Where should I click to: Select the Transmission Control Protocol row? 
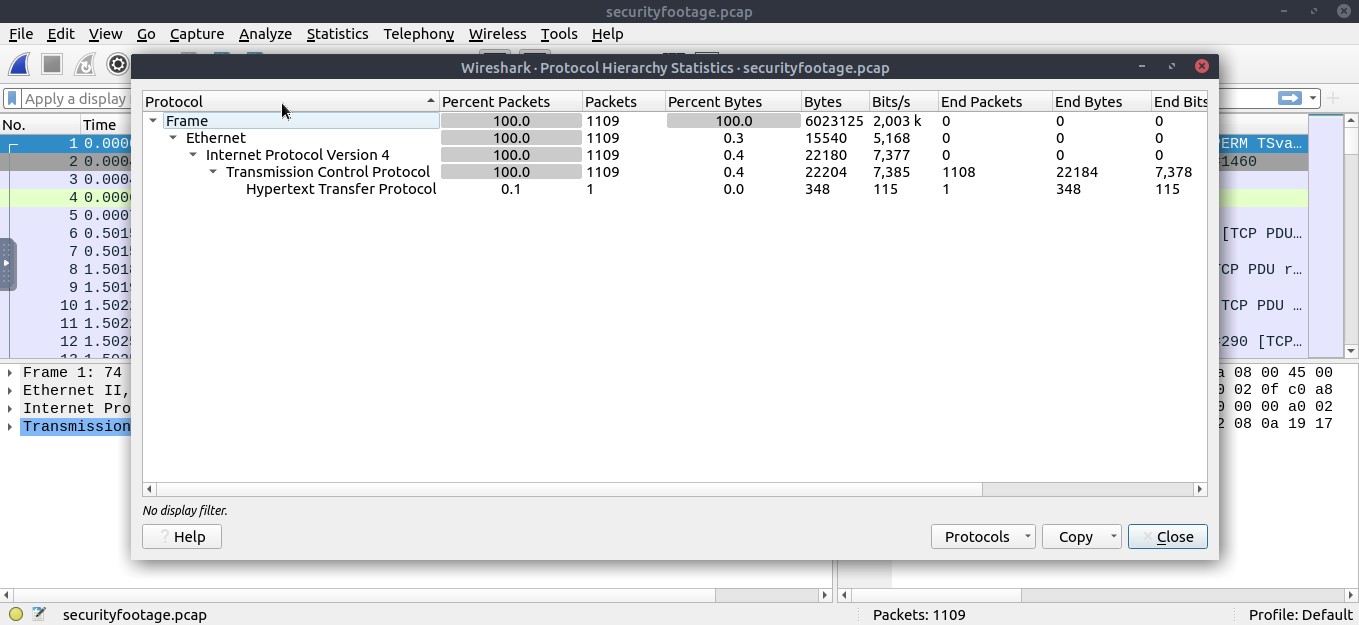675,172
